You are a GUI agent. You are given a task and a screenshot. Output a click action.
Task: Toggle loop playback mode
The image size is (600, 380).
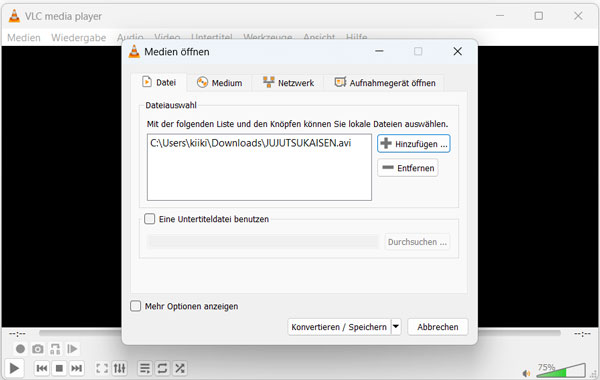click(x=162, y=368)
